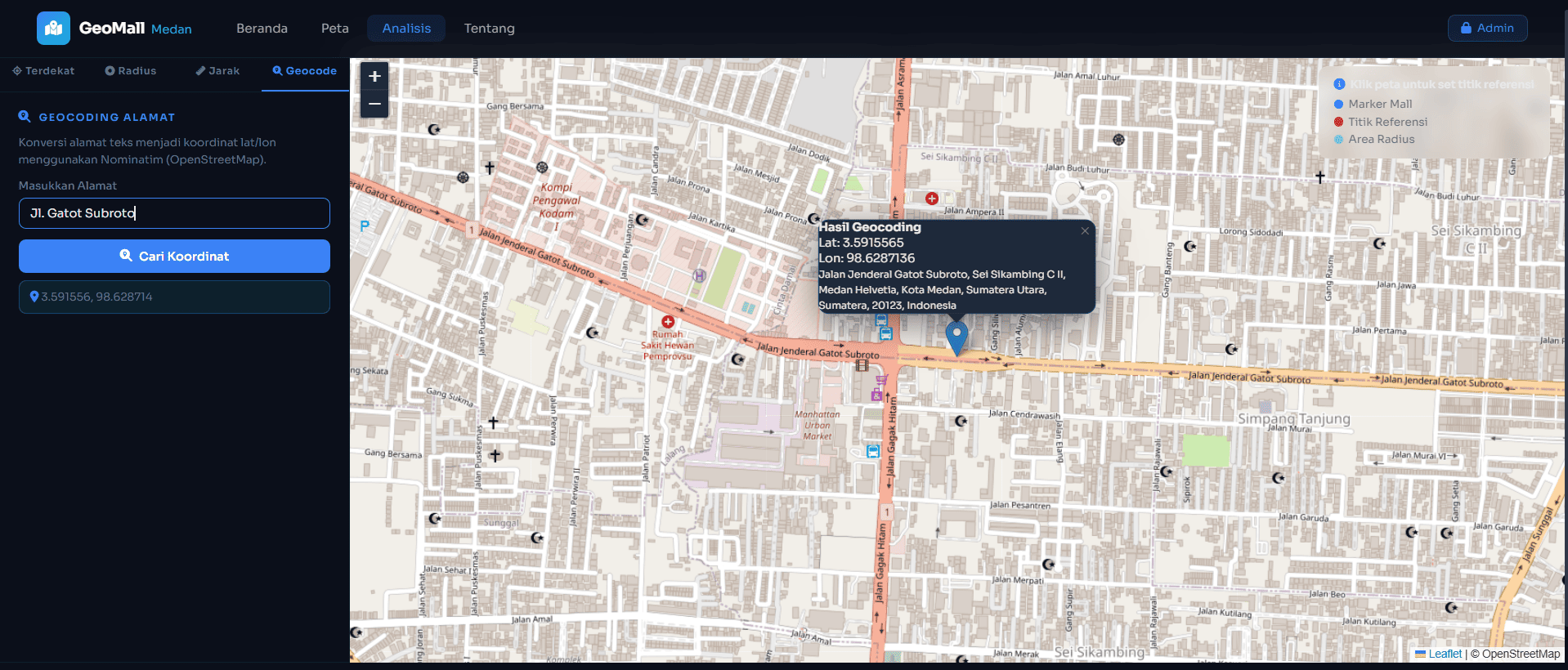Click the info icon in the map legend
The height and width of the screenshot is (670, 1568).
pyautogui.click(x=1339, y=84)
